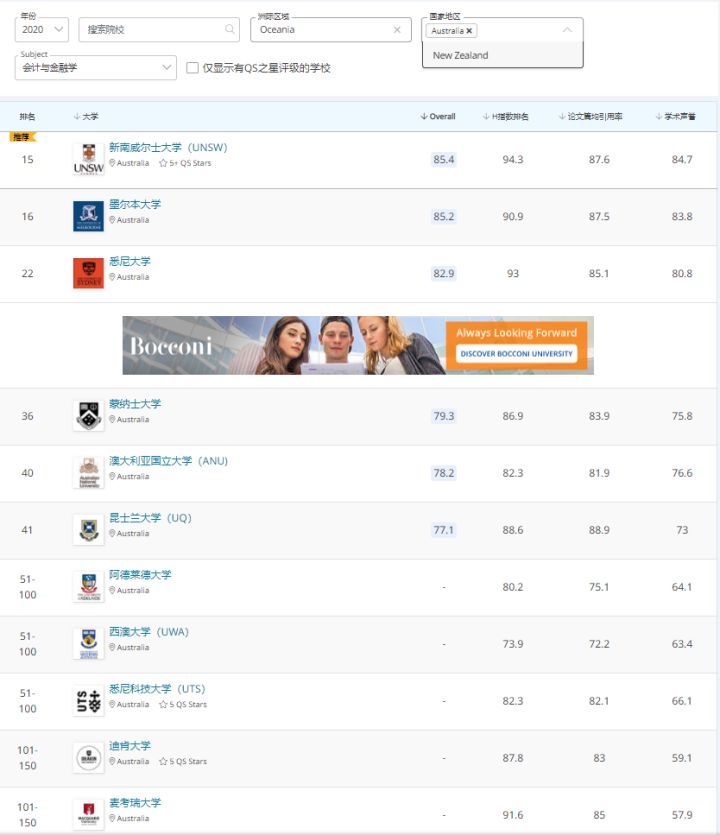Open 墨尔本大学 link

135,204
